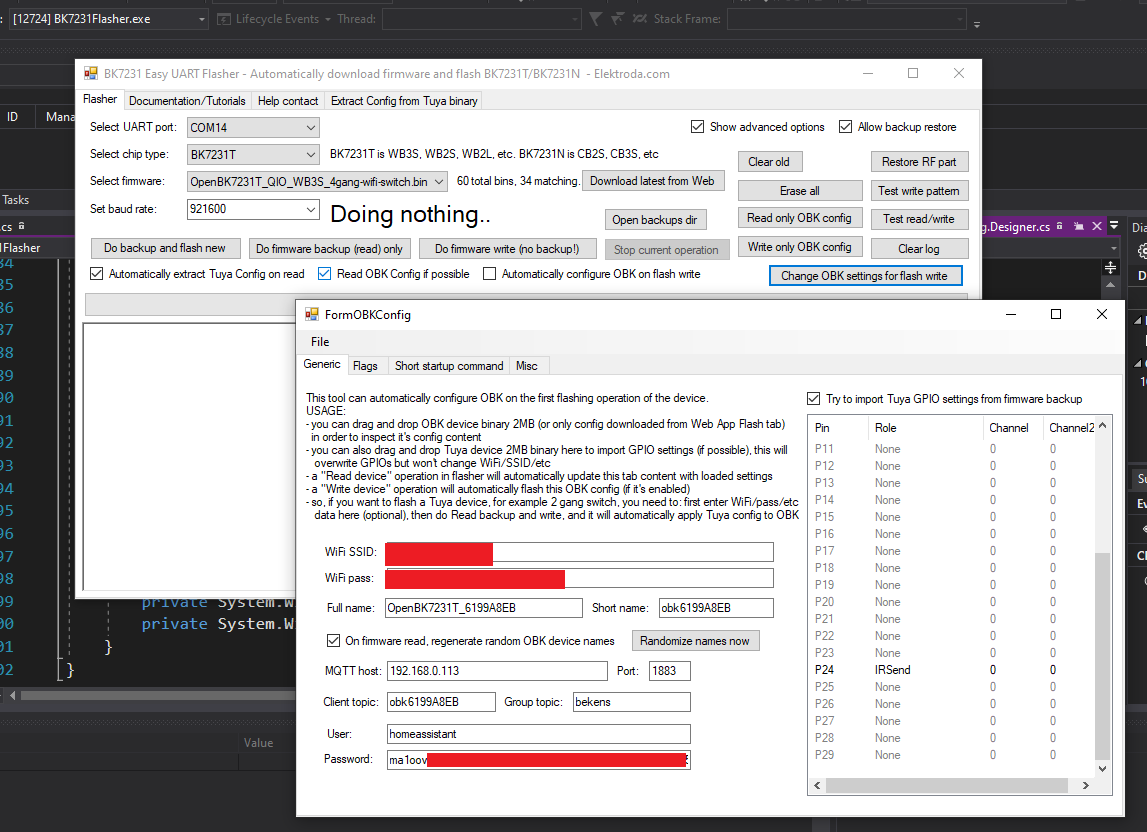1147x832 pixels.
Task: Click the WiFi pass input field
Action: [579, 578]
